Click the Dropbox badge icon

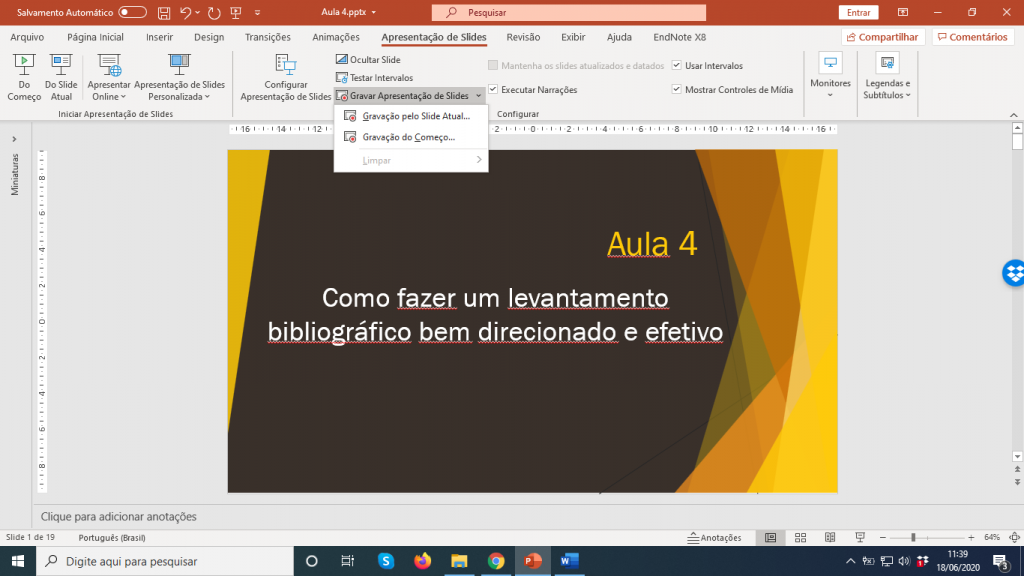[x=1013, y=273]
